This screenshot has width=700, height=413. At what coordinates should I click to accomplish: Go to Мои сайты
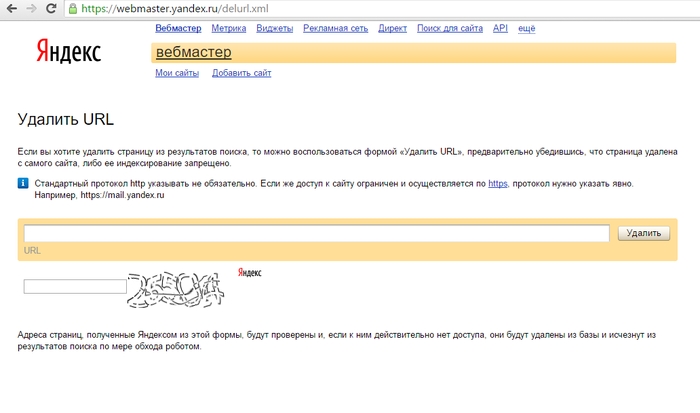(177, 73)
